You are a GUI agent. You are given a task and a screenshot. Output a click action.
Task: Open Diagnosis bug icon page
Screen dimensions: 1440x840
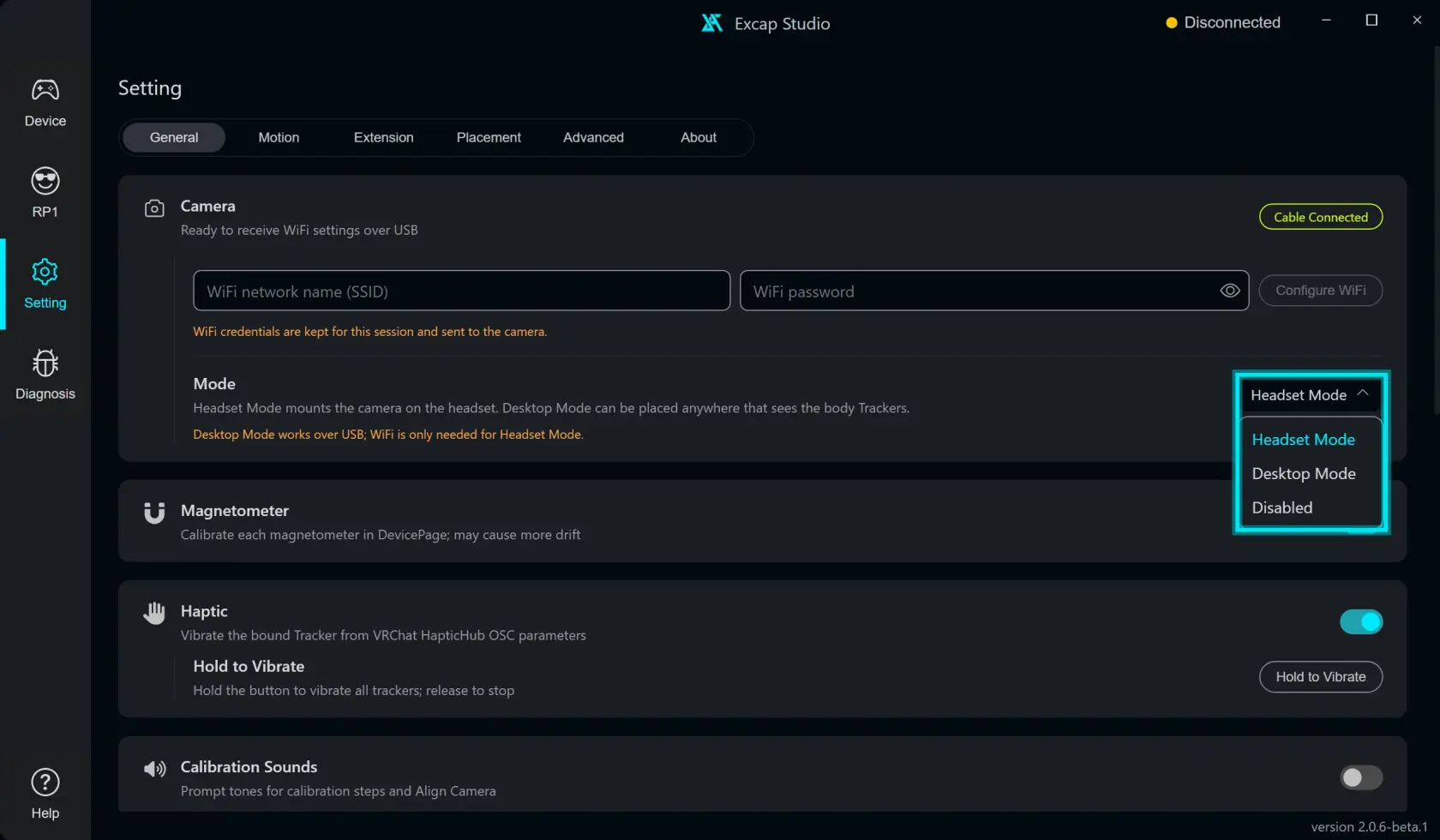coord(45,375)
